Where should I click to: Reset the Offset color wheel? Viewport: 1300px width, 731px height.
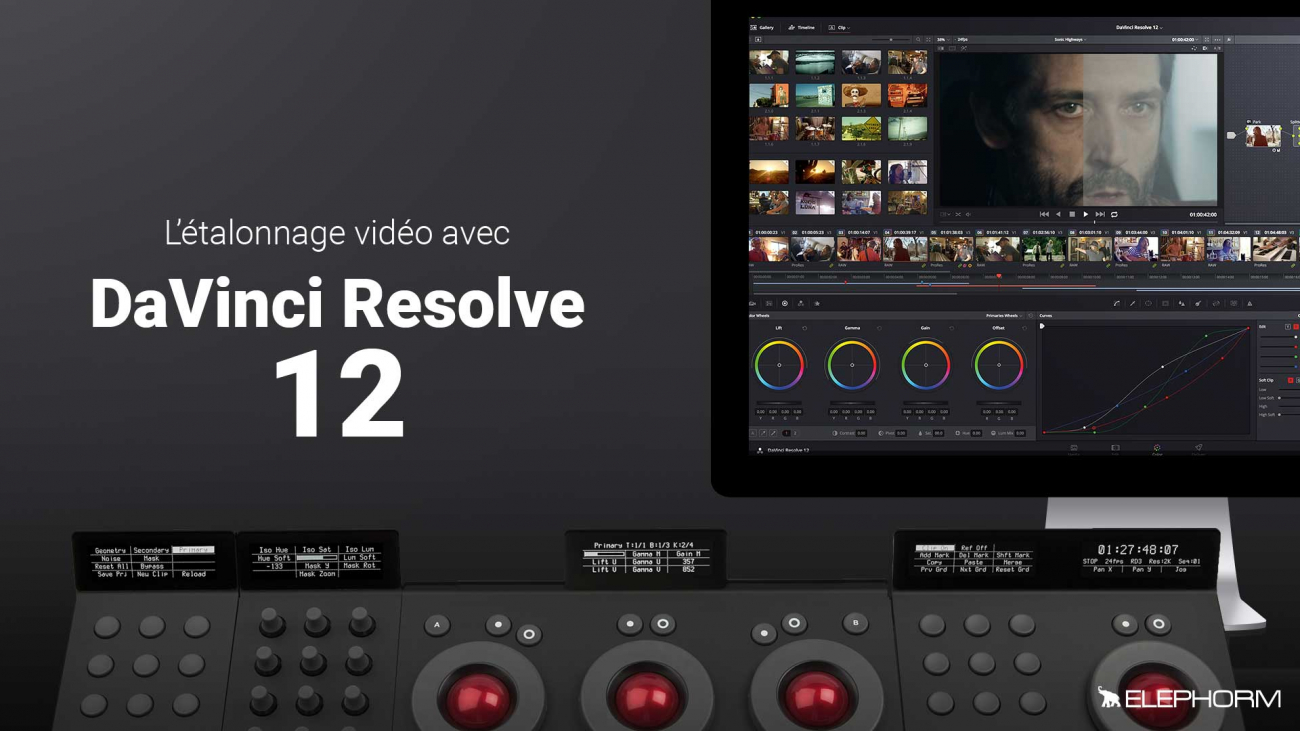click(x=1025, y=328)
